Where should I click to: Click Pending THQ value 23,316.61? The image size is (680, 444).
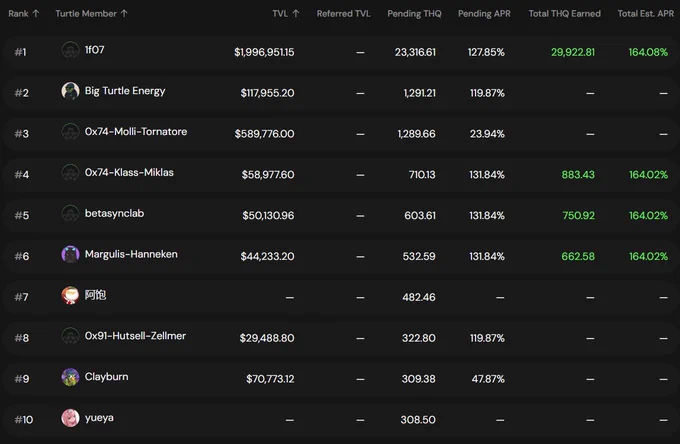point(415,52)
